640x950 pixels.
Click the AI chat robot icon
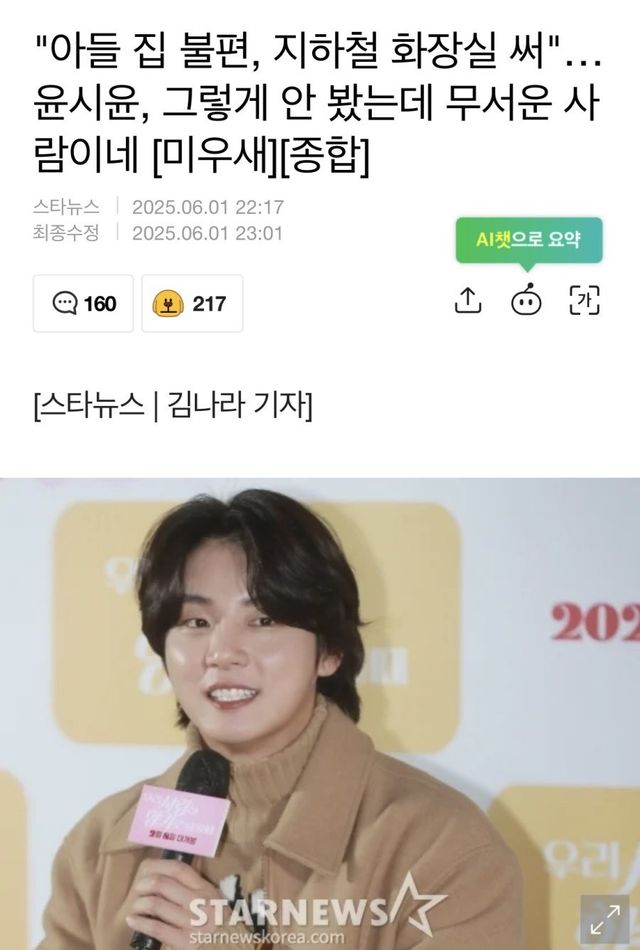point(526,300)
